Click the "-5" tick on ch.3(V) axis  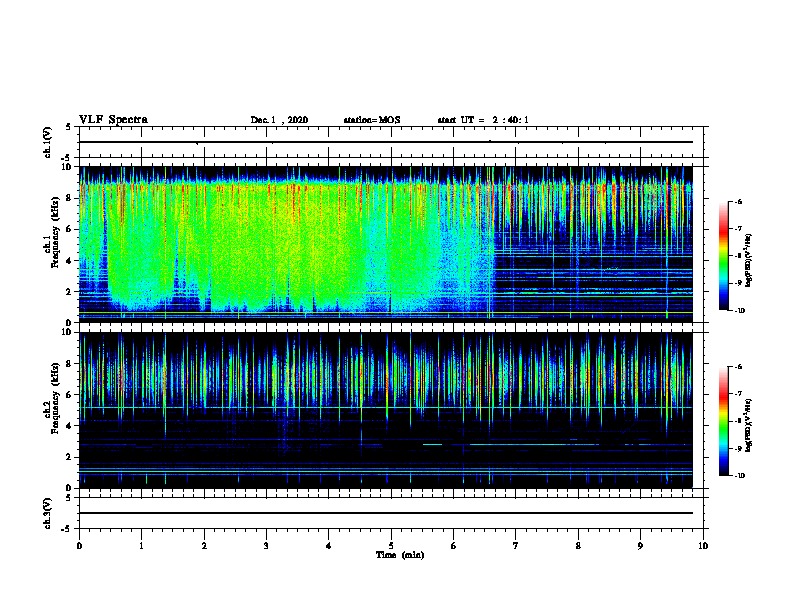(x=67, y=529)
